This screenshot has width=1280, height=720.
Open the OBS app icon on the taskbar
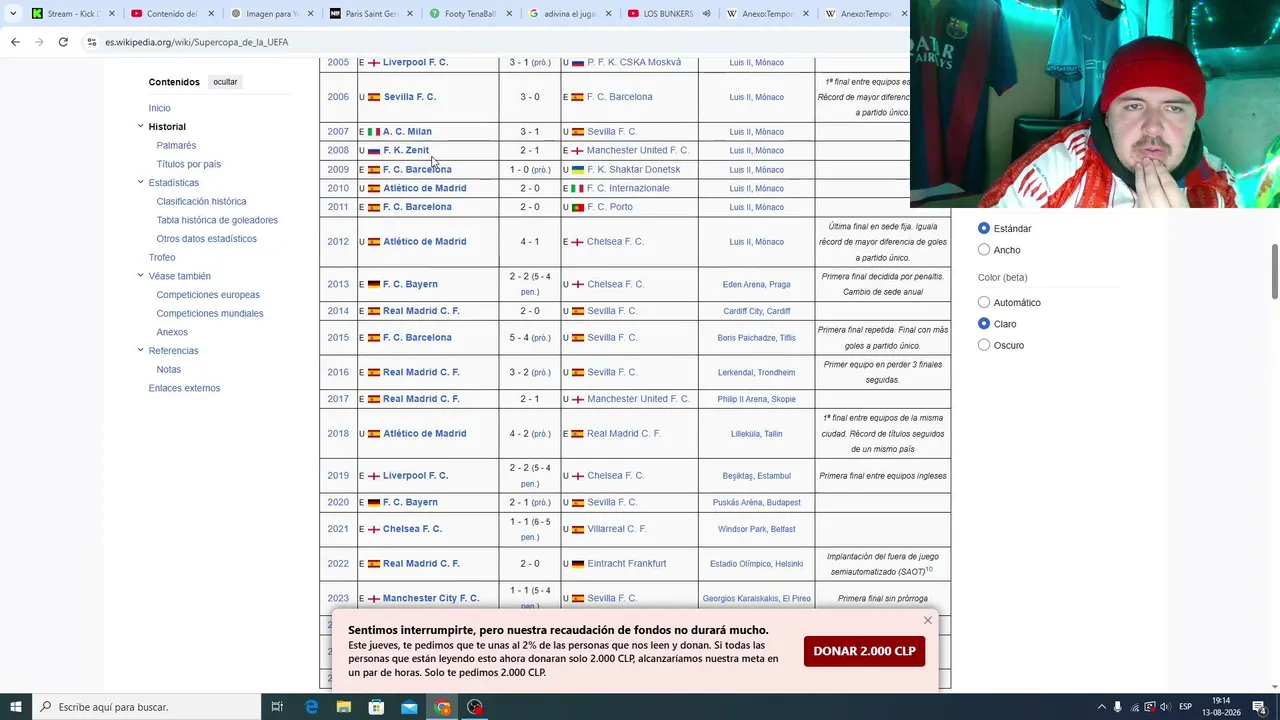tap(475, 707)
